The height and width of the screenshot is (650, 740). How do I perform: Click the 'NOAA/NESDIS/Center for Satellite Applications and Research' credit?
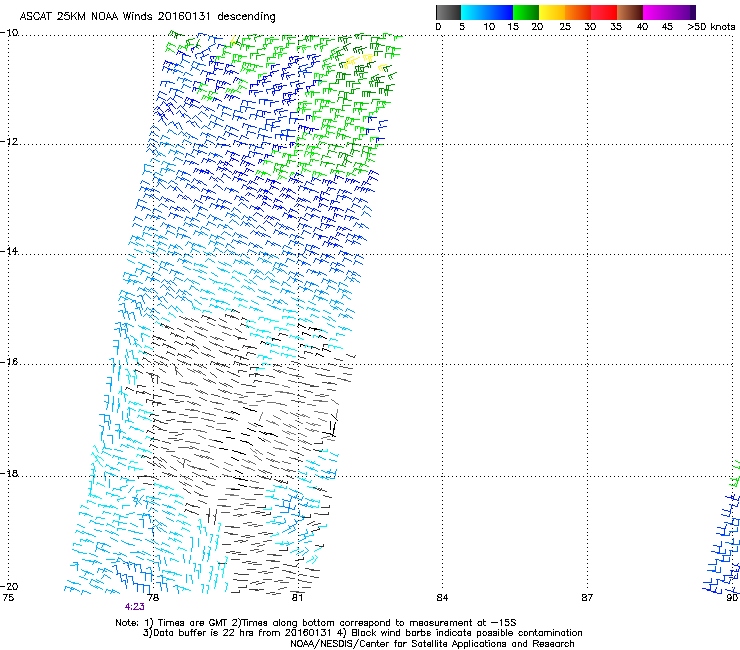click(x=432, y=644)
